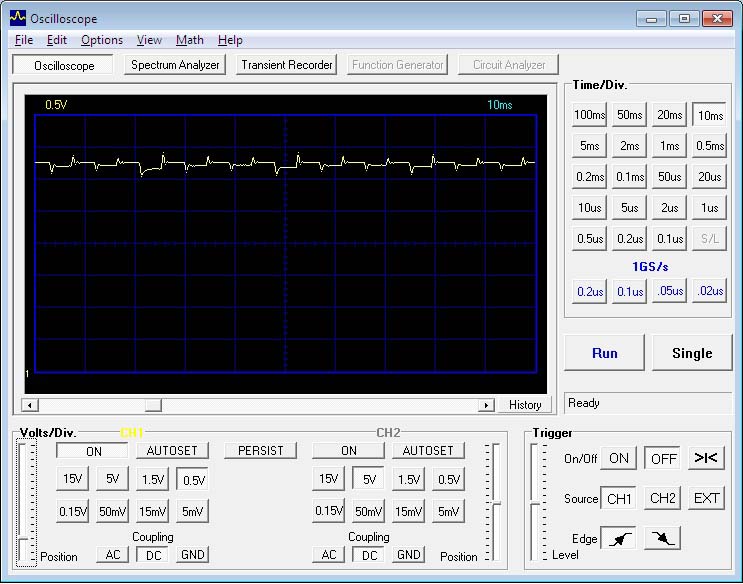Click the horizontal scrollbar right arrow
This screenshot has width=743, height=584.
(x=486, y=405)
